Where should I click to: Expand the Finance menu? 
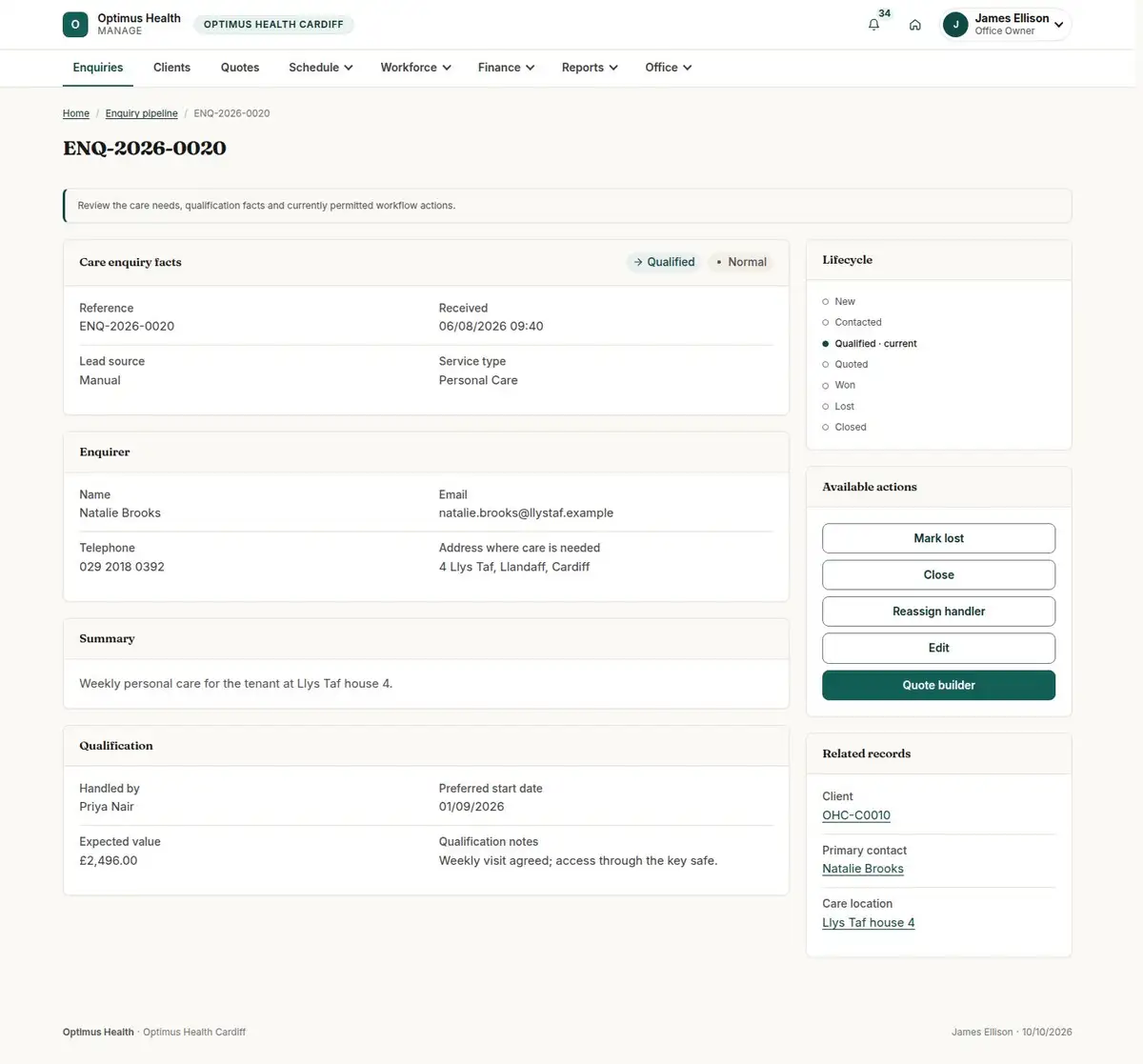507,68
